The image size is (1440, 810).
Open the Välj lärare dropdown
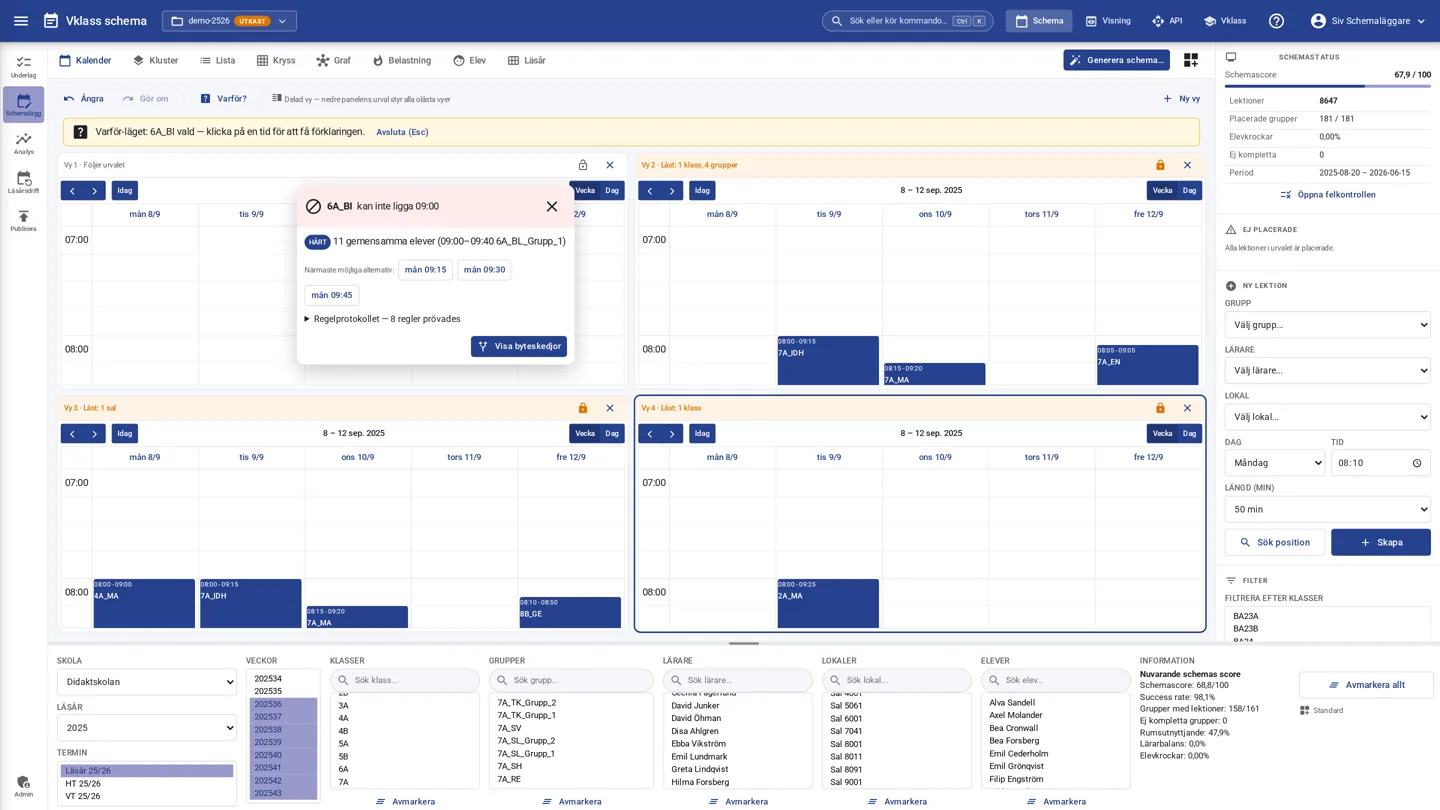pyautogui.click(x=1327, y=370)
